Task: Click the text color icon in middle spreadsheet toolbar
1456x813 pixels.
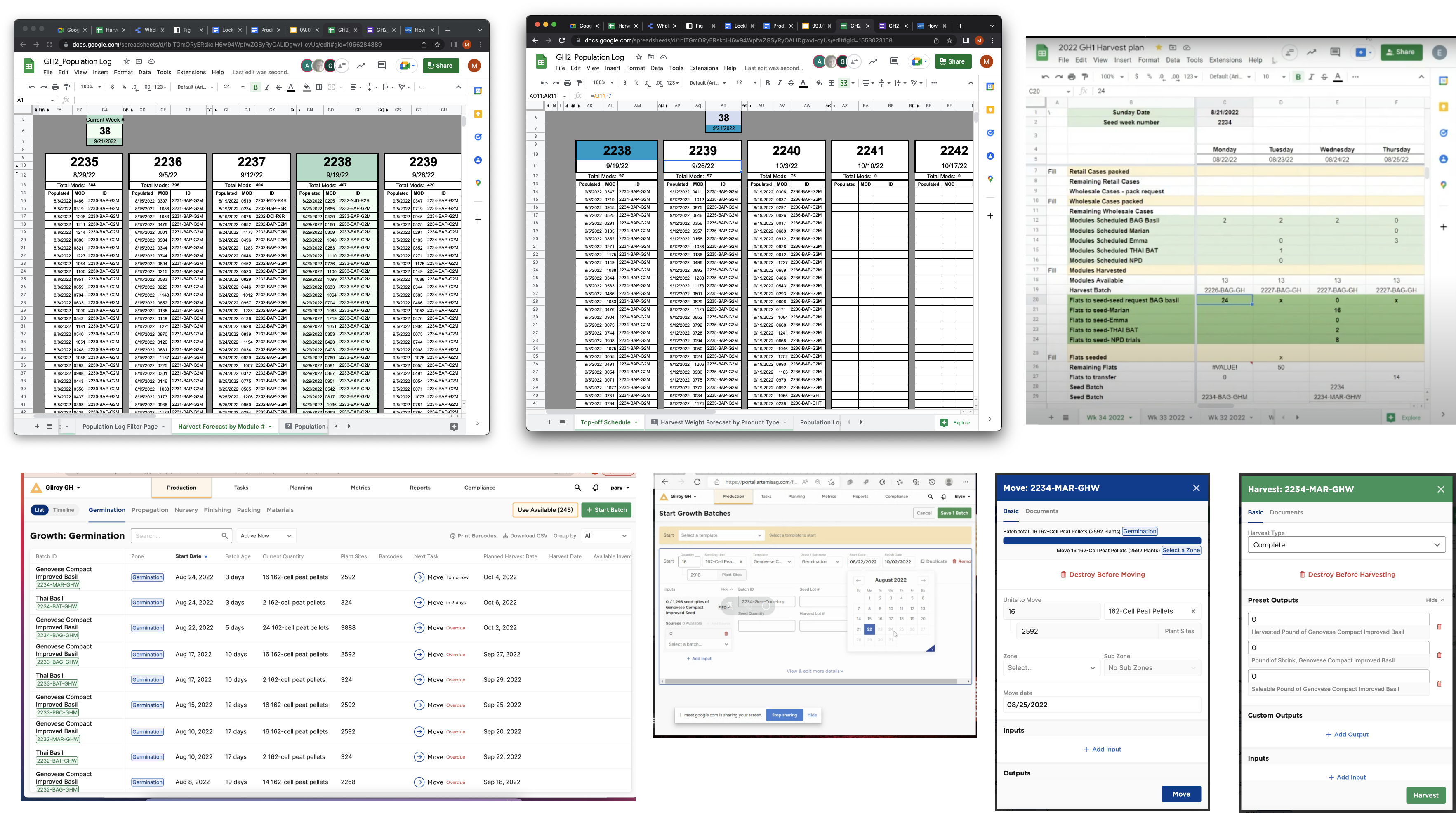Action: [x=803, y=83]
